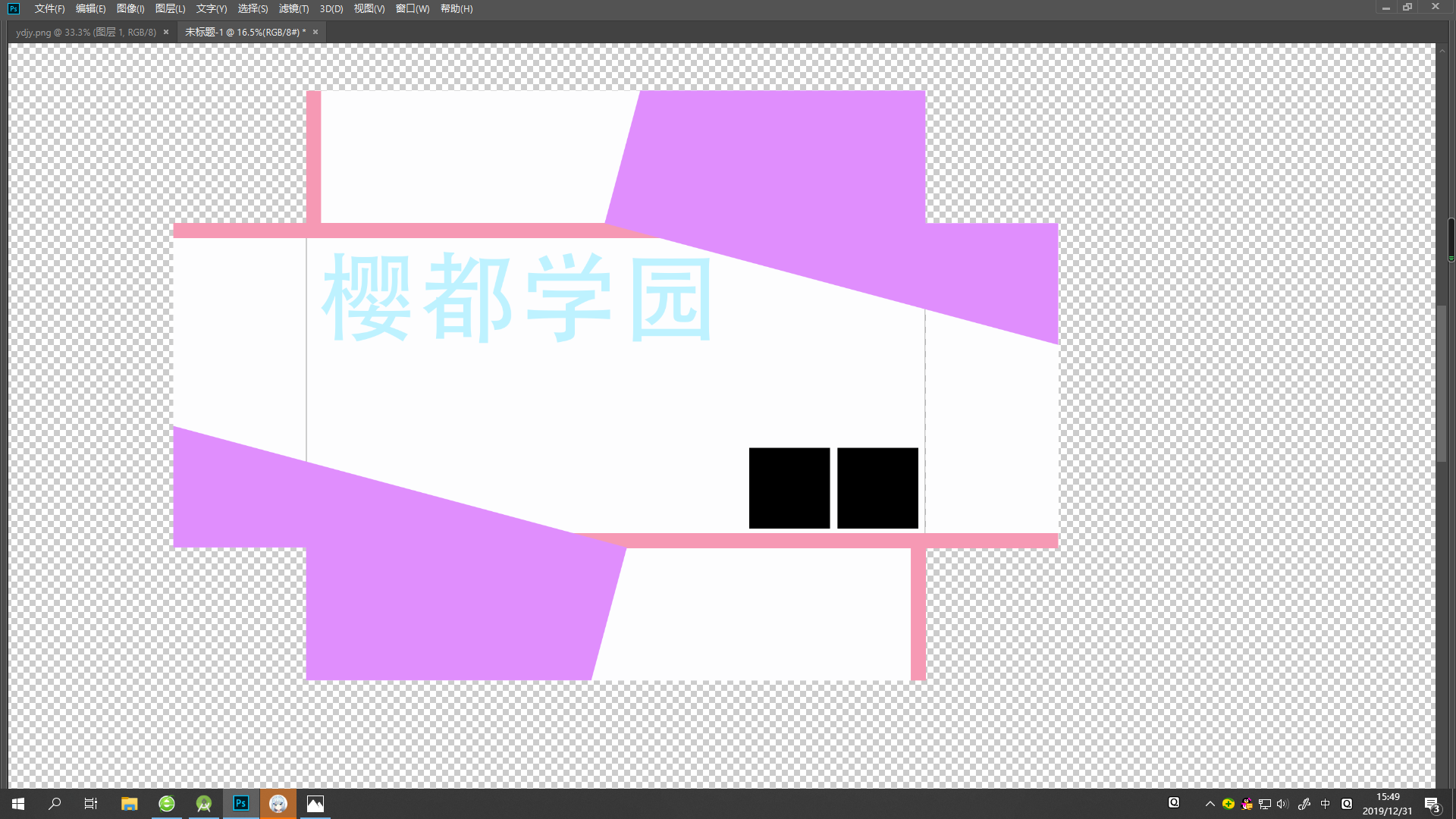Open the 视图(V) menu
Screen dimensions: 1456x819
(x=369, y=9)
